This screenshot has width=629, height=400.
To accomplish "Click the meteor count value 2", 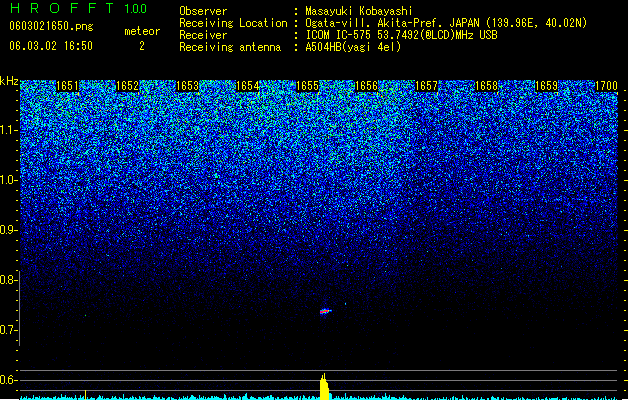I will [142, 46].
